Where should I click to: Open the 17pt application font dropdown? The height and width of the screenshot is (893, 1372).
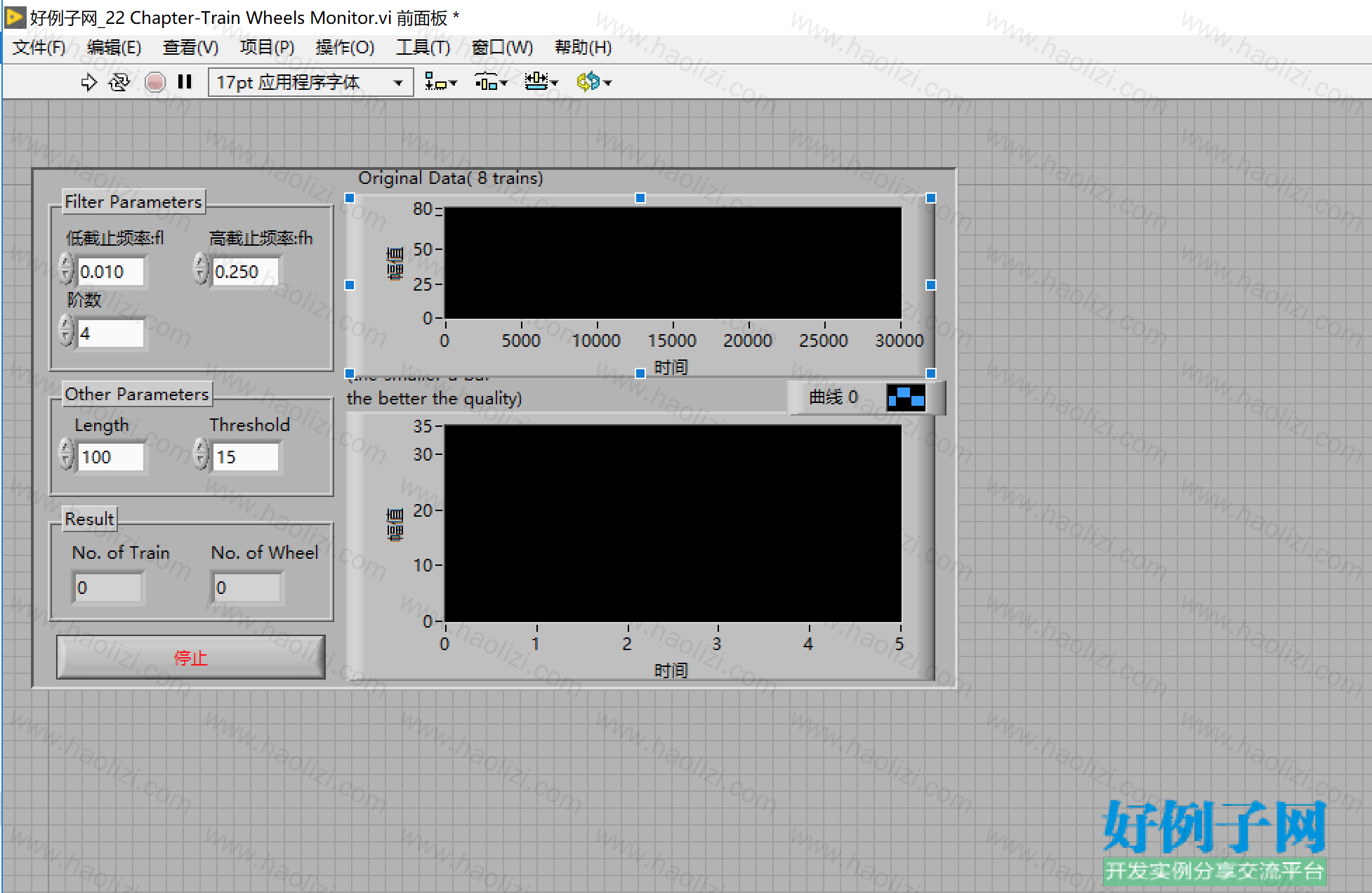click(x=310, y=82)
